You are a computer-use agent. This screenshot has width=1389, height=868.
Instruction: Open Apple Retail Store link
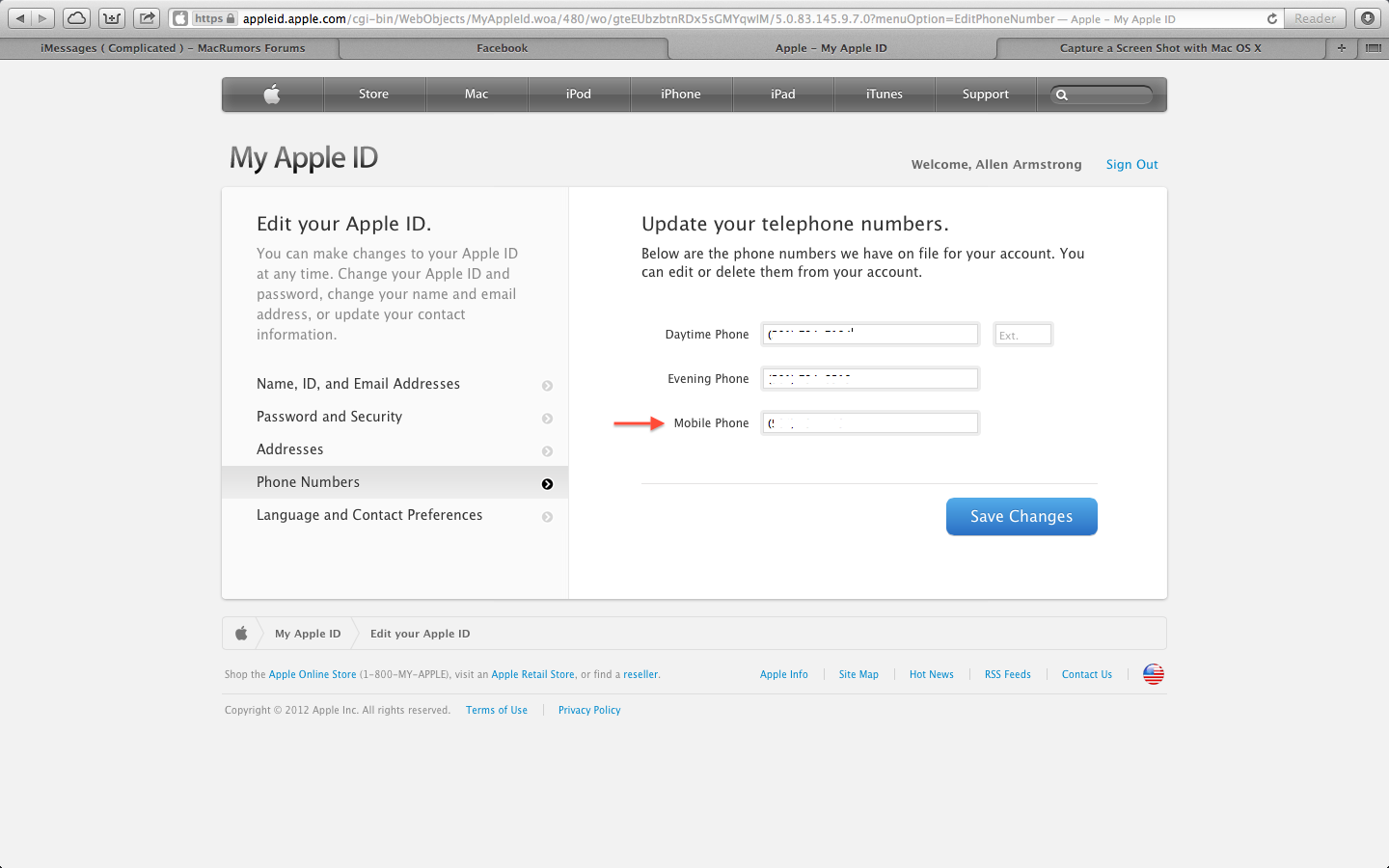click(x=533, y=674)
